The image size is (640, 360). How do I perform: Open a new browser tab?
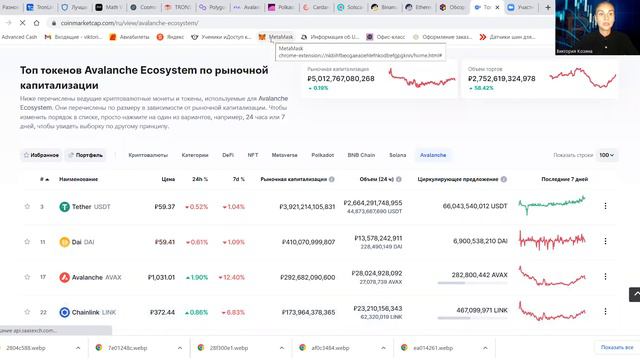click(x=548, y=7)
